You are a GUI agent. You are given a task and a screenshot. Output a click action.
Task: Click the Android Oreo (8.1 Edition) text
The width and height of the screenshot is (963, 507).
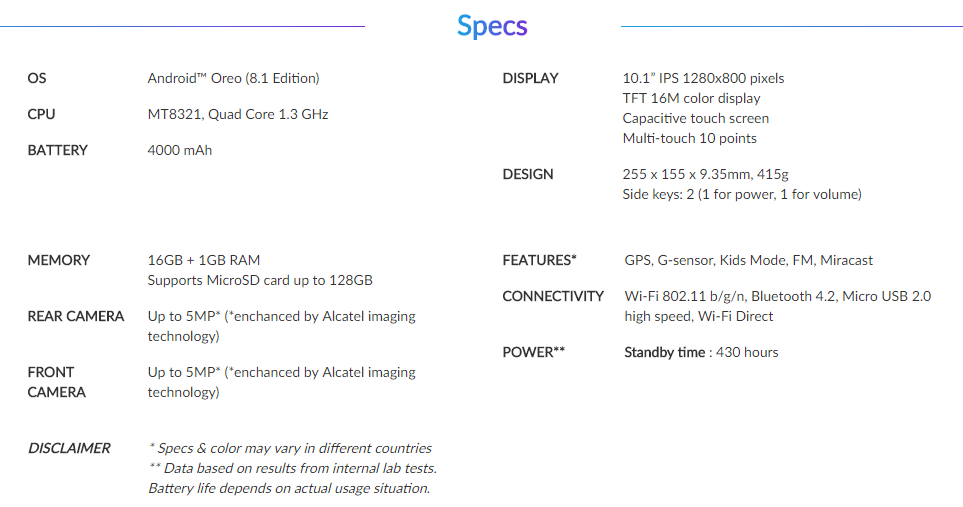tap(233, 78)
